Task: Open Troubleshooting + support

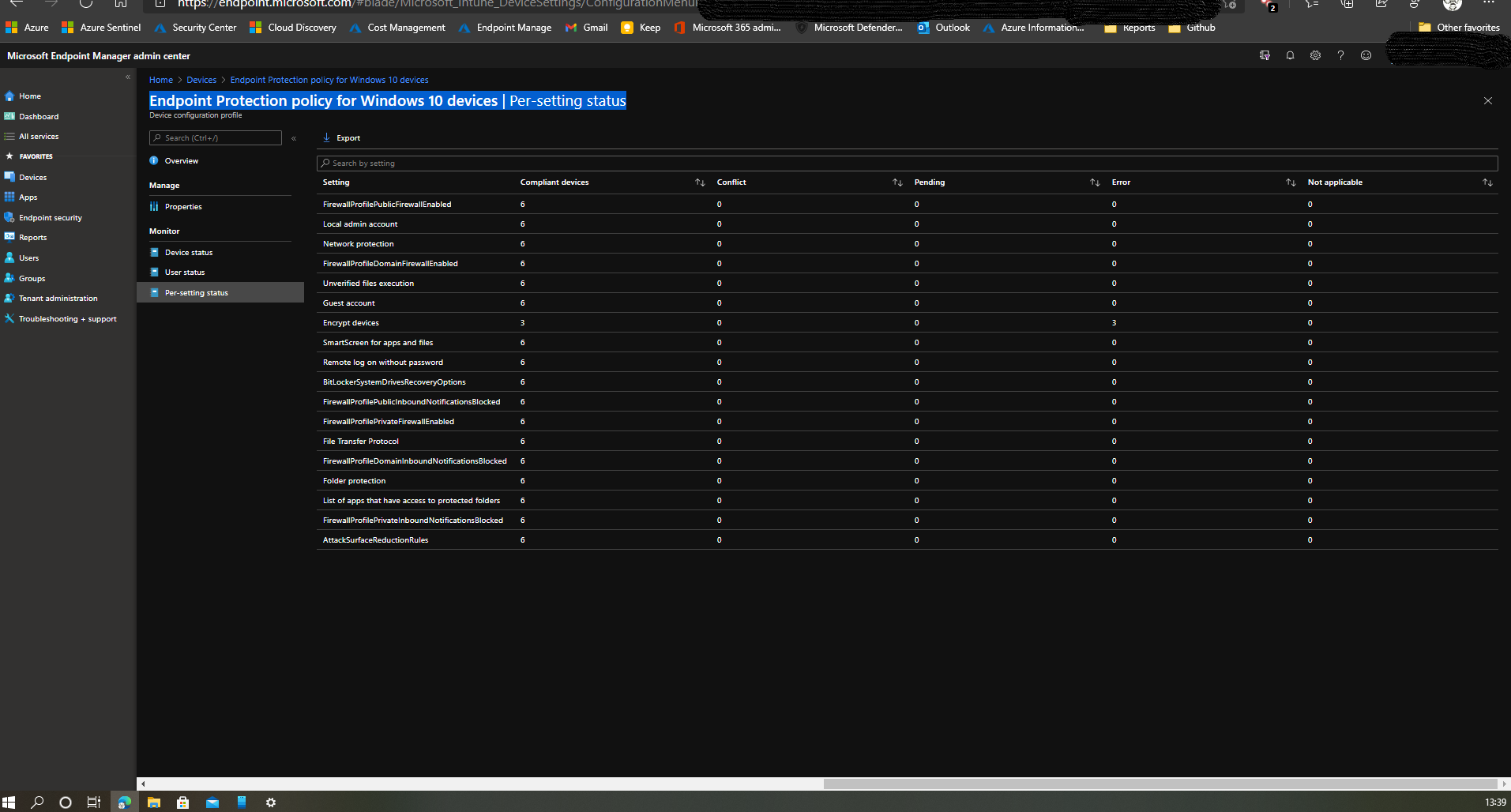Action: click(67, 318)
